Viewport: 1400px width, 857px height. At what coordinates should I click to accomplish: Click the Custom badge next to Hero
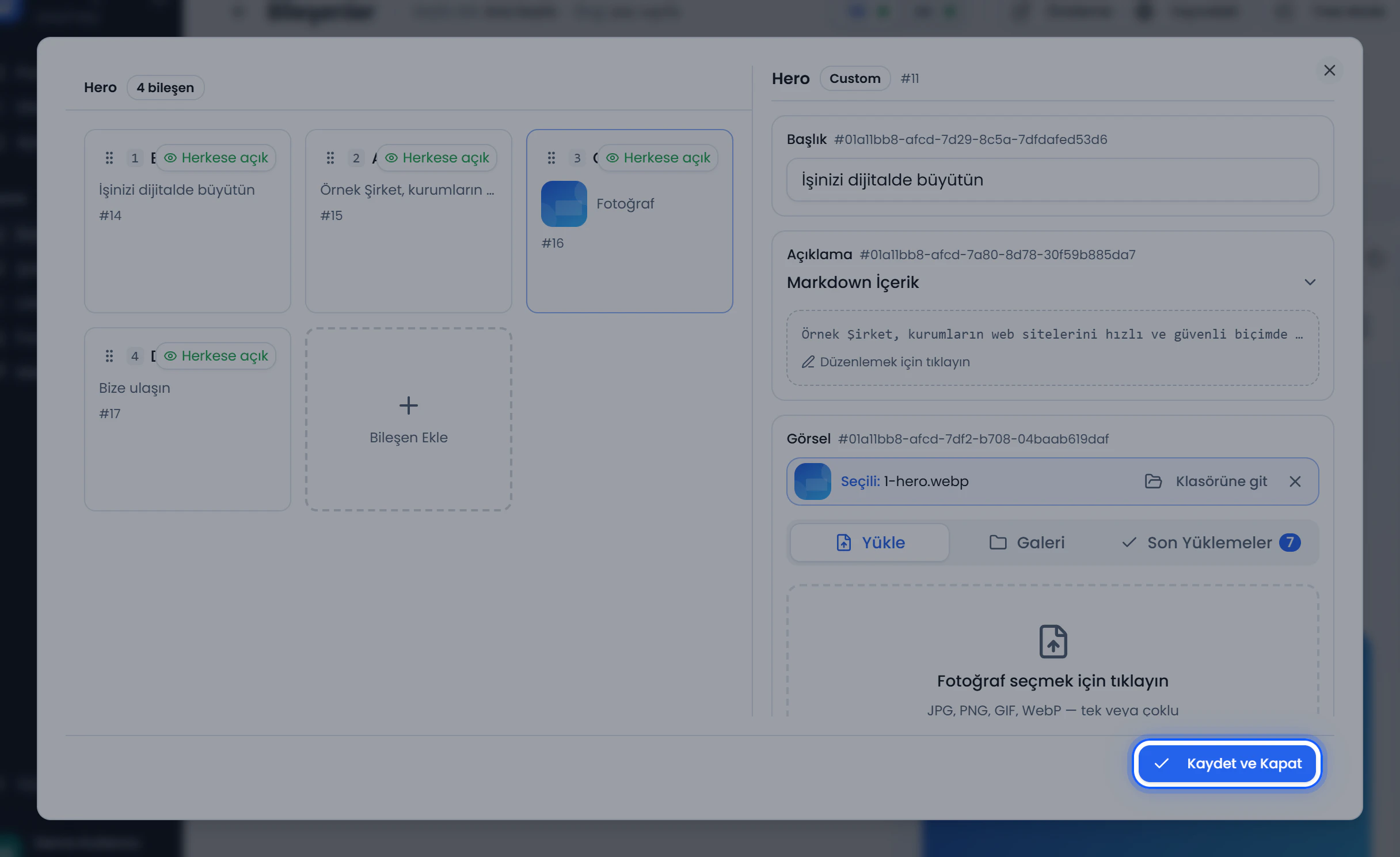(855, 78)
